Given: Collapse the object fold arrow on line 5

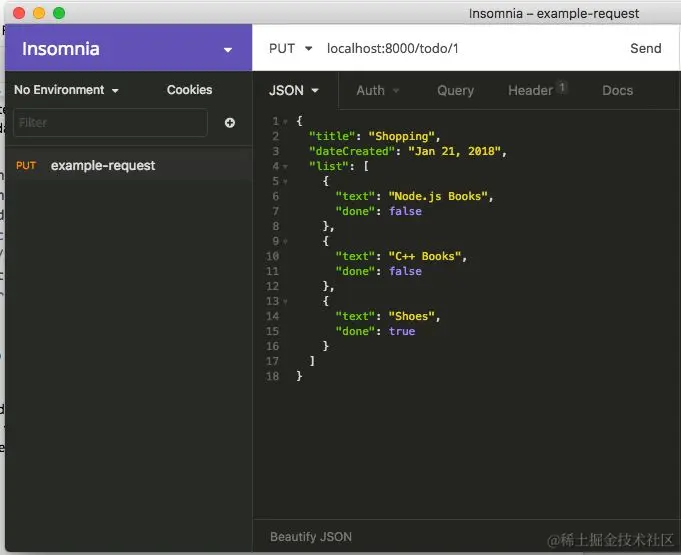Looking at the screenshot, I should [x=285, y=182].
